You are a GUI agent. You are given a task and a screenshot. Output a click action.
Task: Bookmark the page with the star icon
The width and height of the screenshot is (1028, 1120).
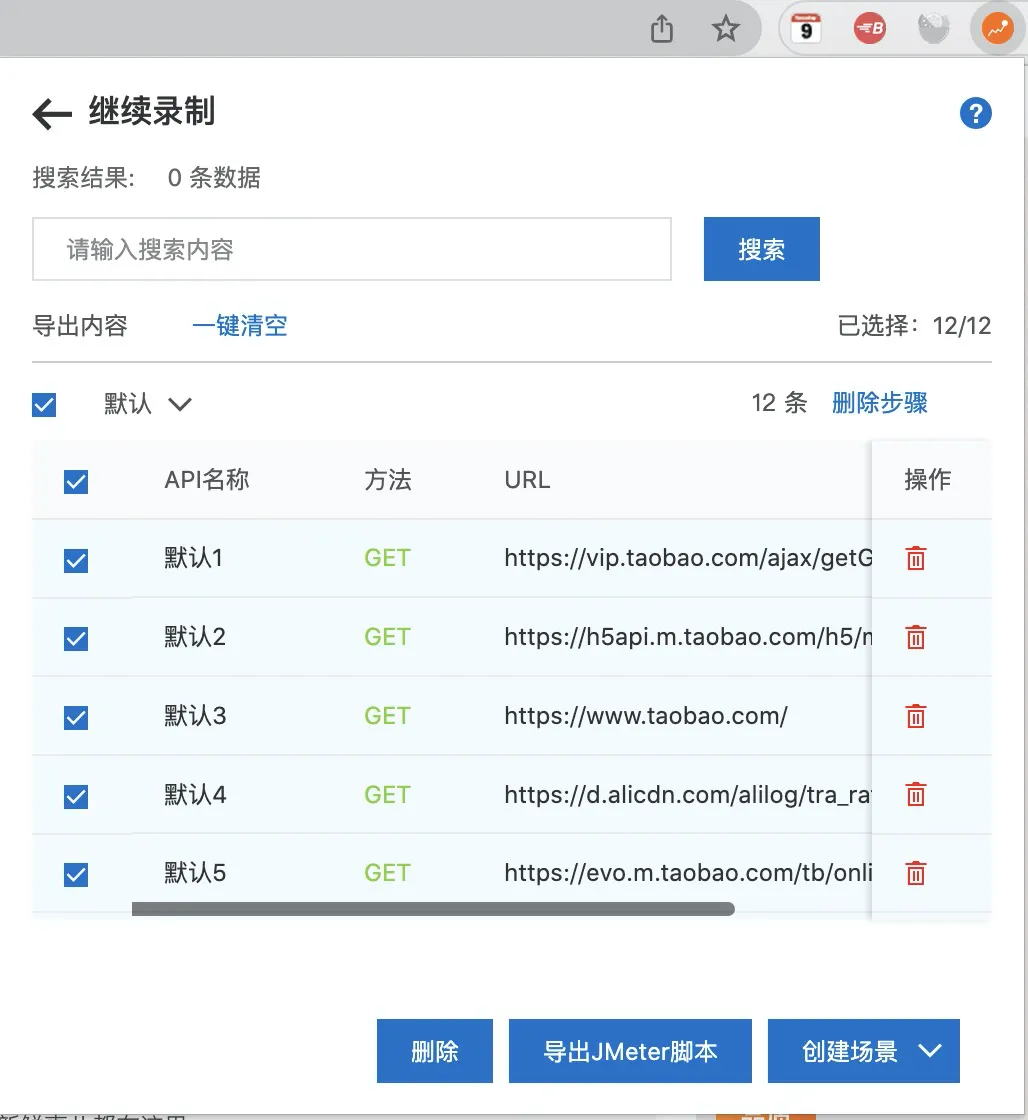coord(726,29)
